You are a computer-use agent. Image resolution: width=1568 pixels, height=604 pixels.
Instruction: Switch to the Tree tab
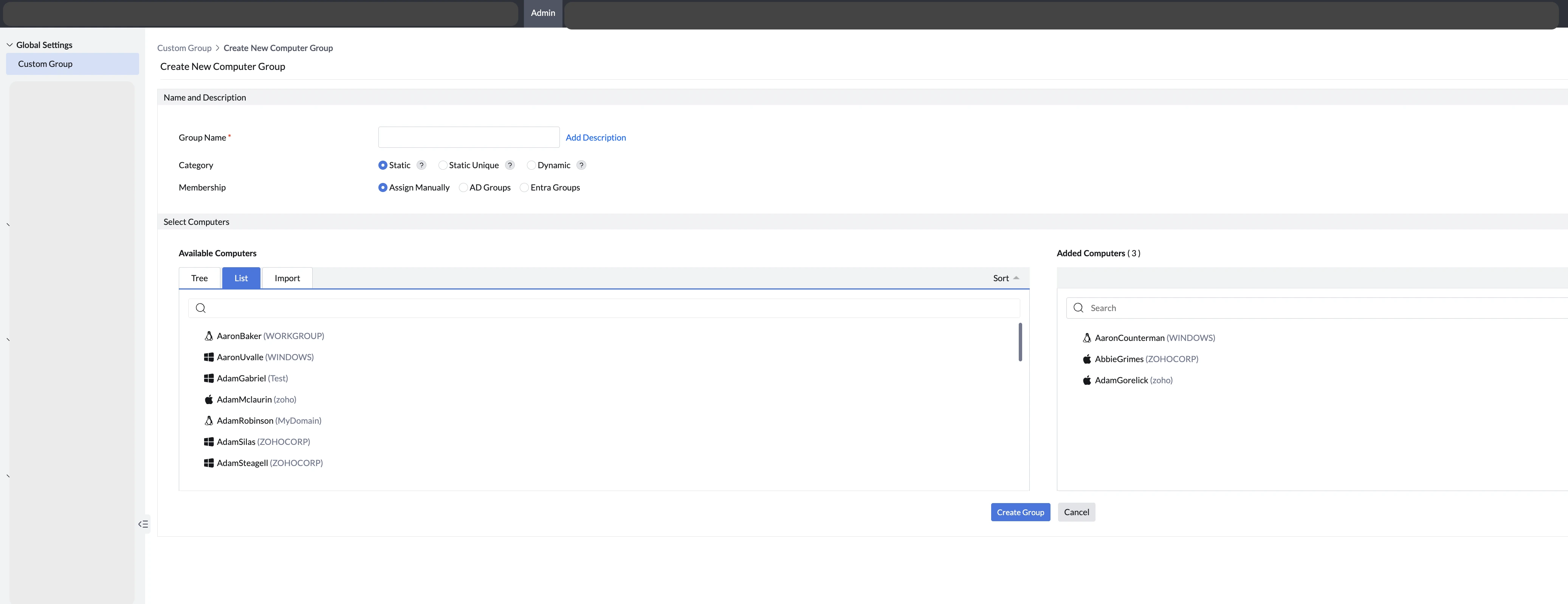(199, 278)
